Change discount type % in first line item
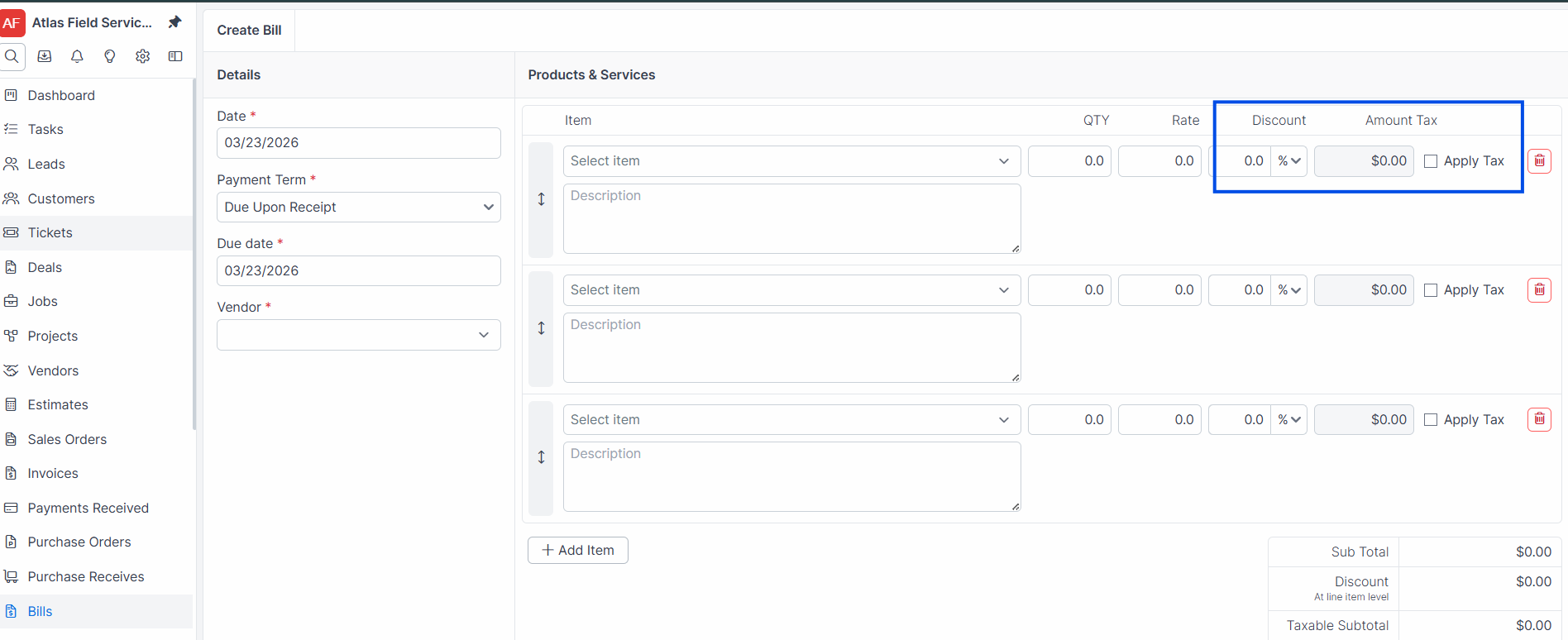Image resolution: width=1568 pixels, height=640 pixels. [x=1288, y=161]
